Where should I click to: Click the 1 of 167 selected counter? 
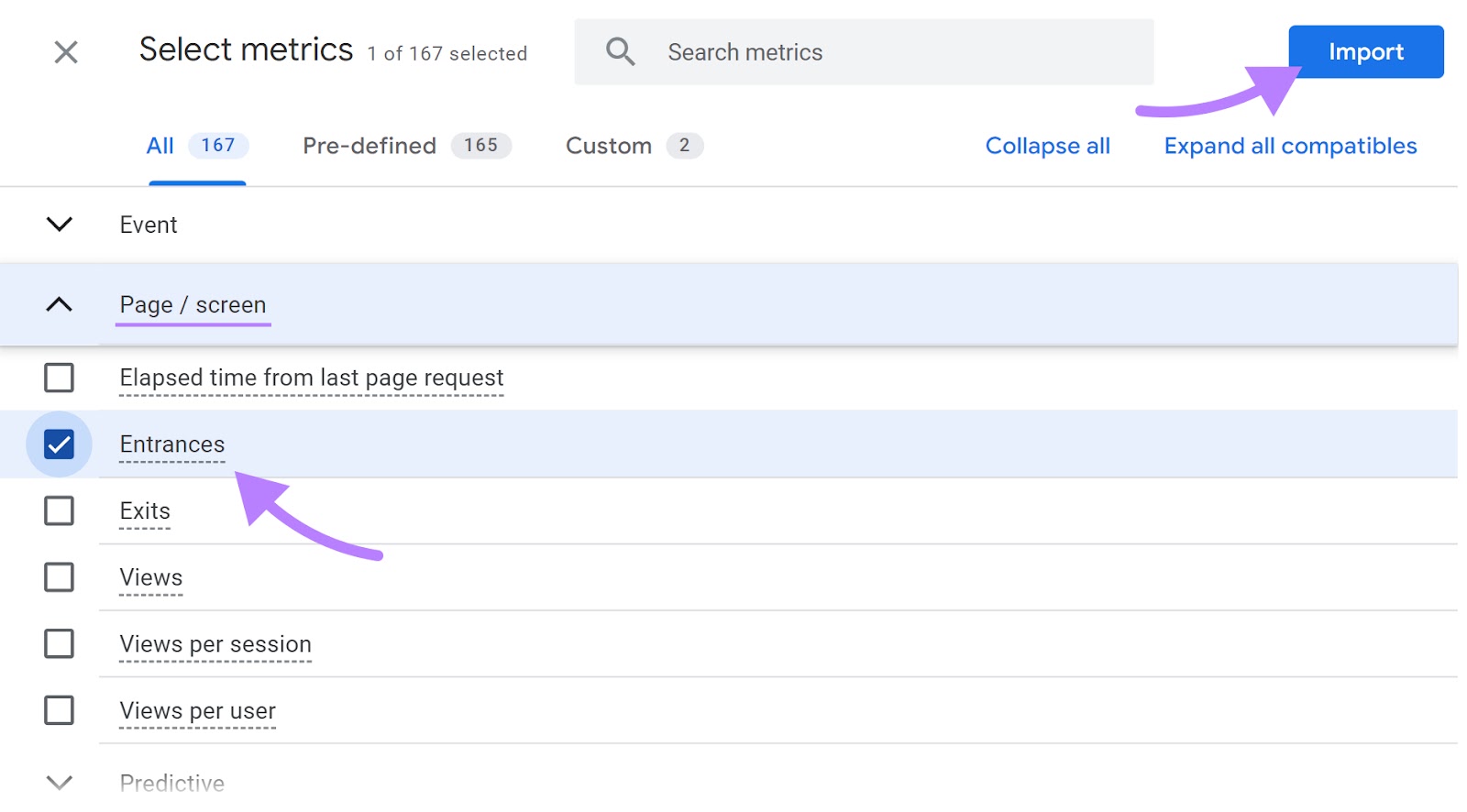[x=447, y=54]
